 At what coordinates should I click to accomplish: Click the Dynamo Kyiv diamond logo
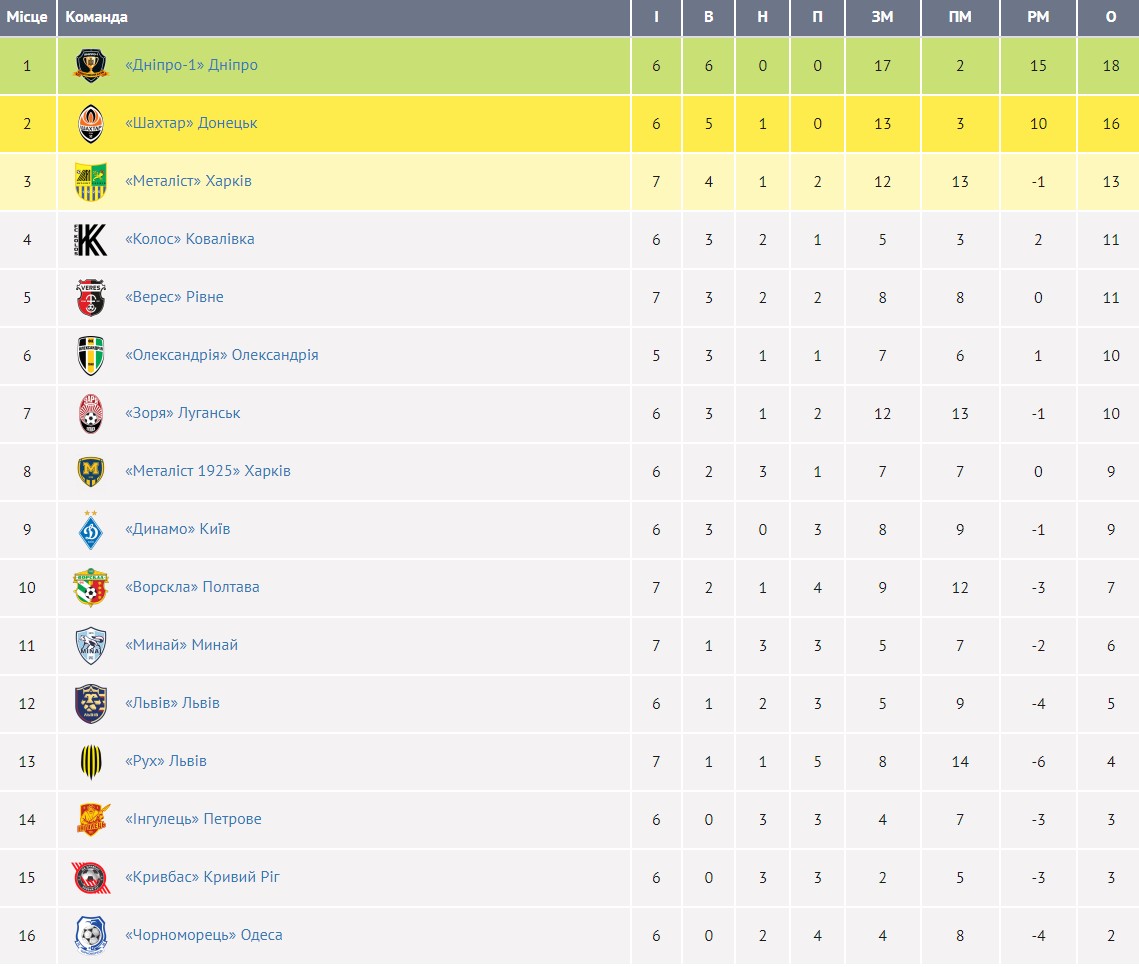tap(91, 530)
